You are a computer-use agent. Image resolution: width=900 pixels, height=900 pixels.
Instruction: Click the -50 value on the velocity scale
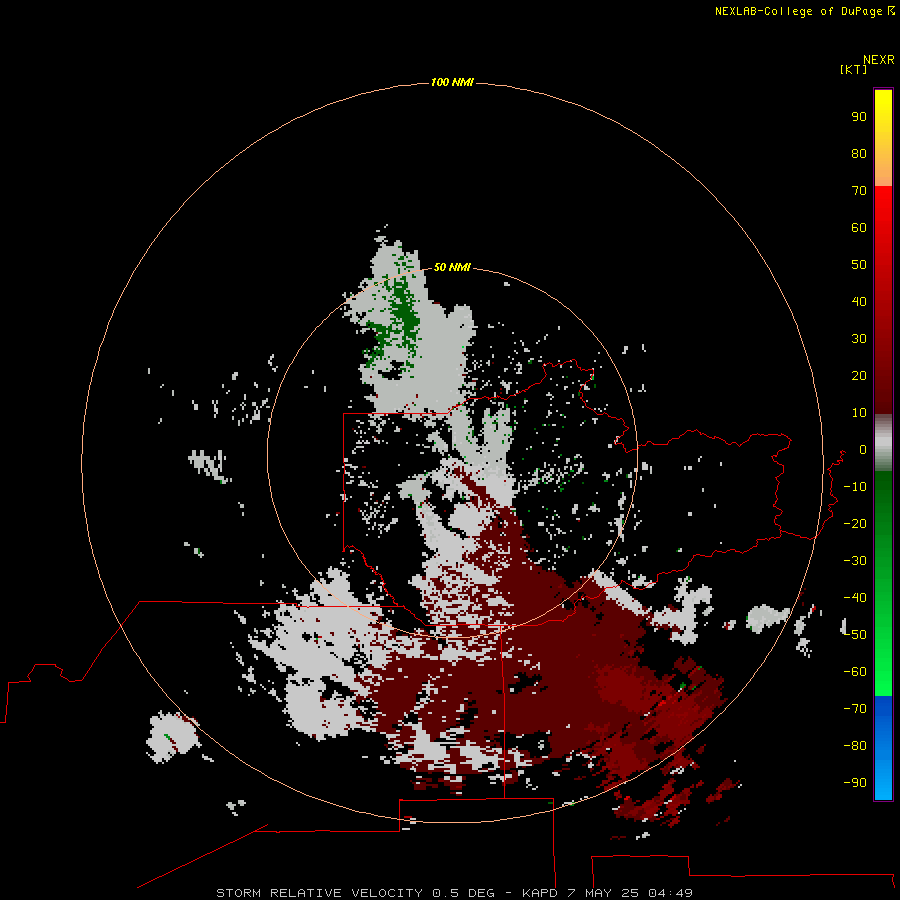click(x=855, y=635)
